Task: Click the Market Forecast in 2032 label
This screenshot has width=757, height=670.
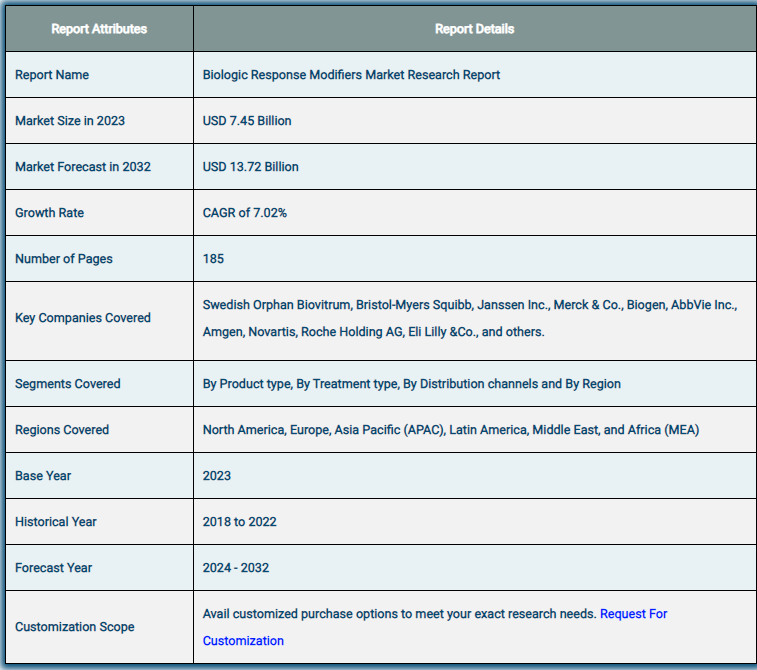Action: (83, 167)
